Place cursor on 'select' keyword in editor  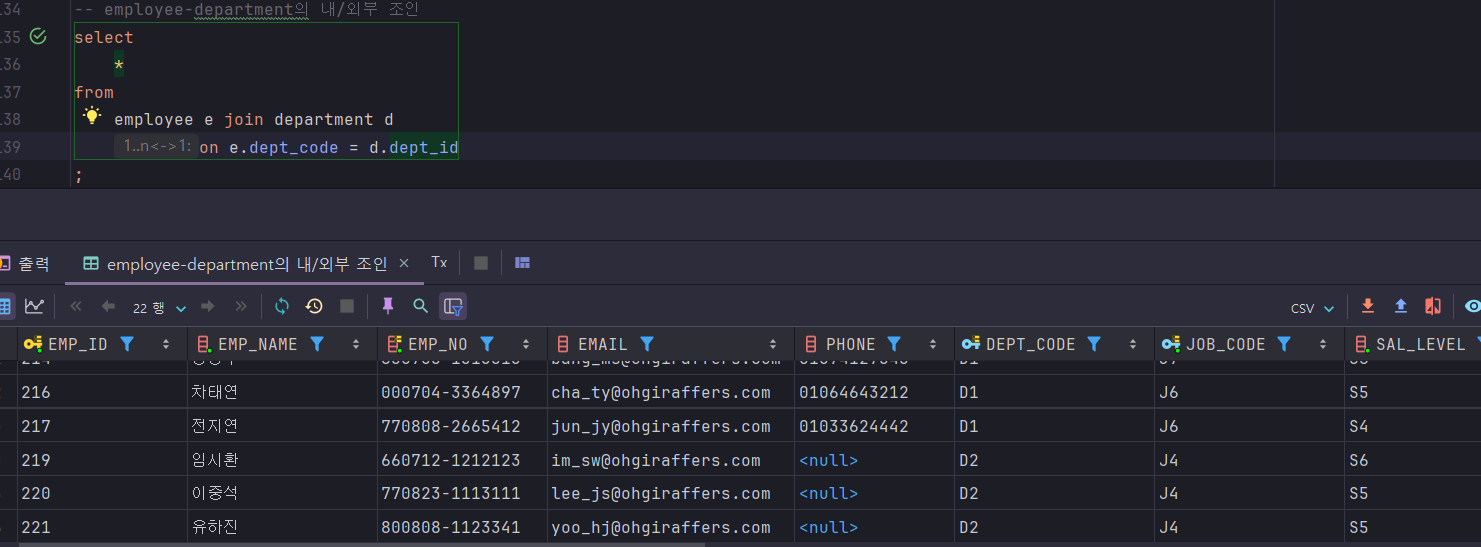(x=103, y=38)
